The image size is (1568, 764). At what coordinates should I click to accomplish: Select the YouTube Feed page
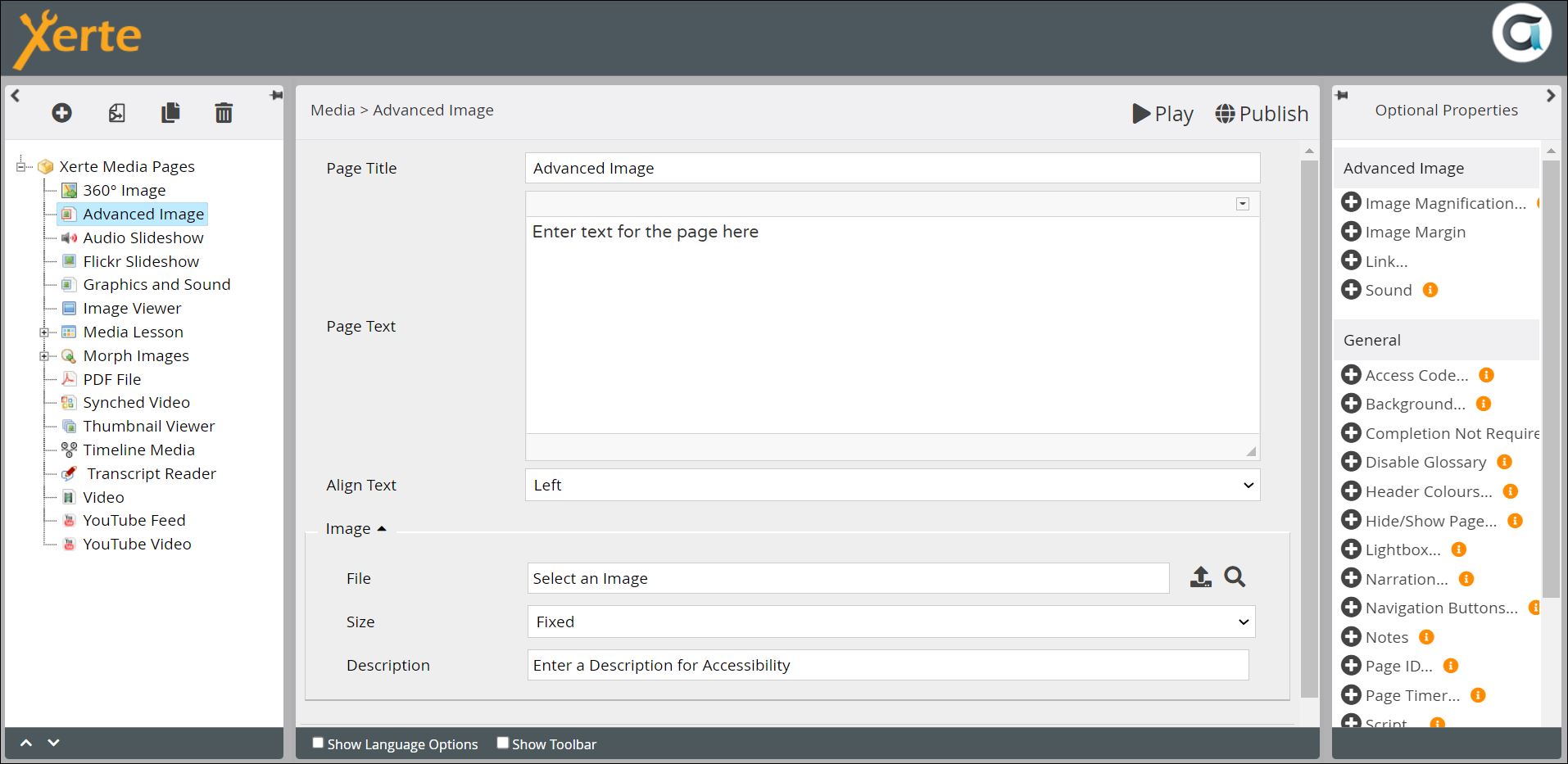pyautogui.click(x=134, y=521)
